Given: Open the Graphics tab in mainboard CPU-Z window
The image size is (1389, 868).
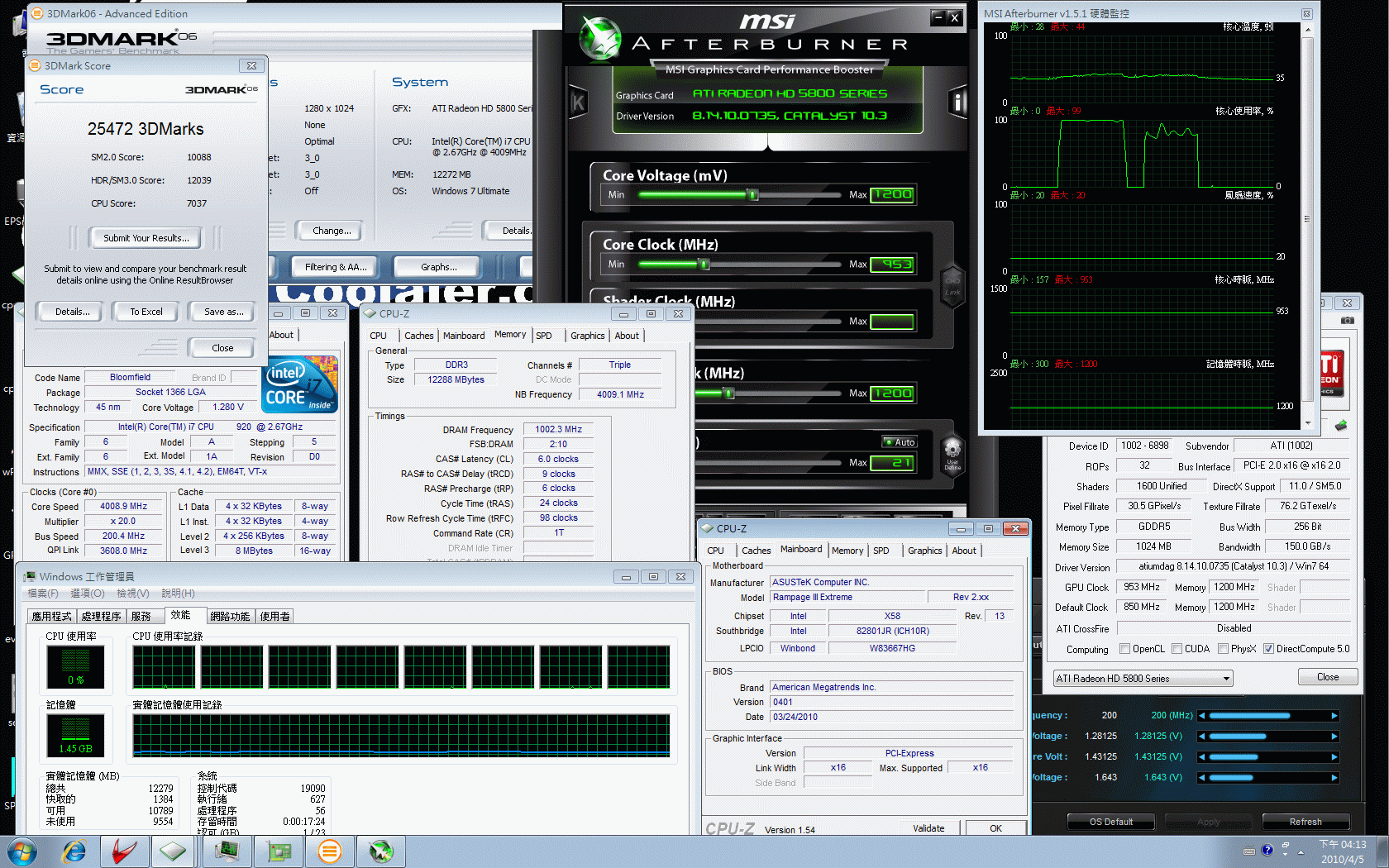Looking at the screenshot, I should pos(924,551).
